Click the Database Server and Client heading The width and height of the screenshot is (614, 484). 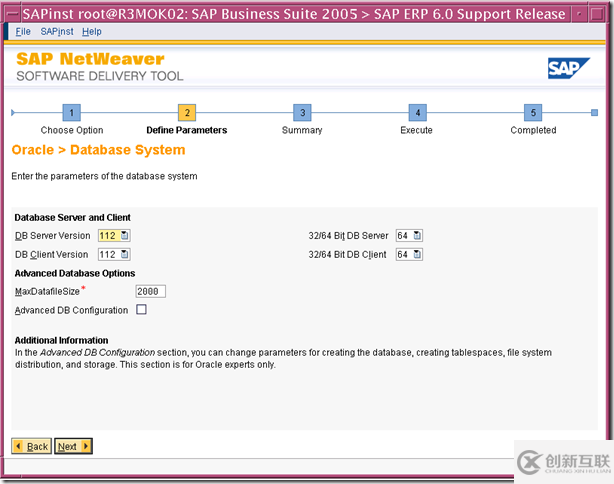[72, 217]
